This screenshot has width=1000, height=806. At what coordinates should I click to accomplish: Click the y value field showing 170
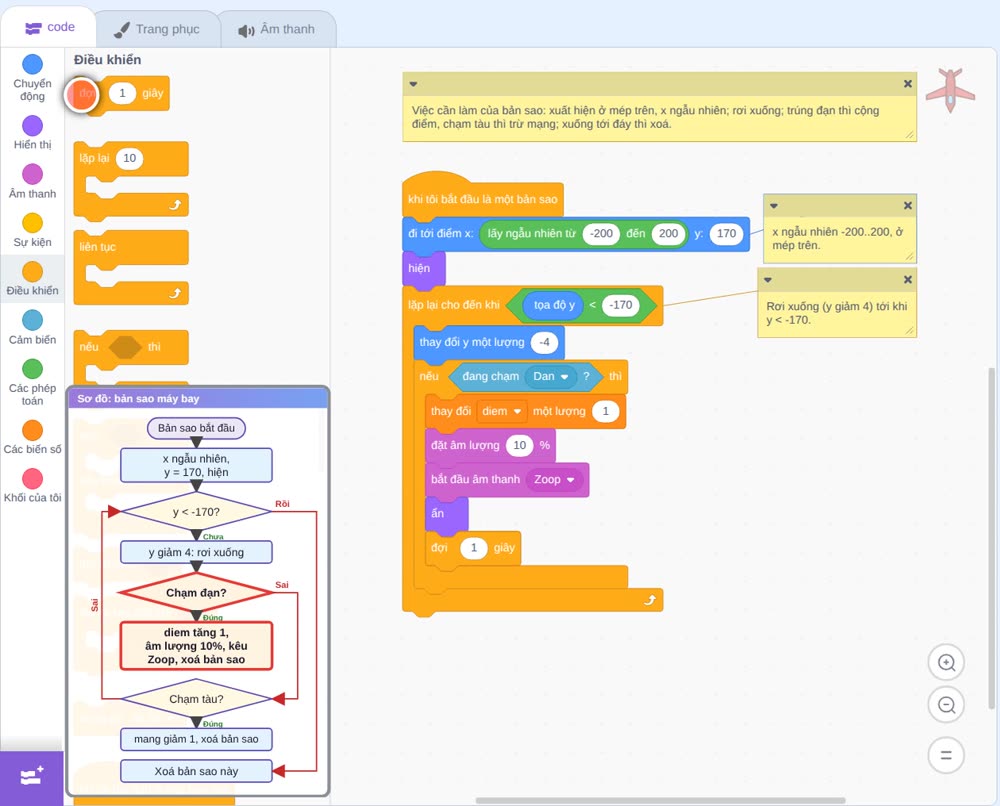tap(726, 233)
